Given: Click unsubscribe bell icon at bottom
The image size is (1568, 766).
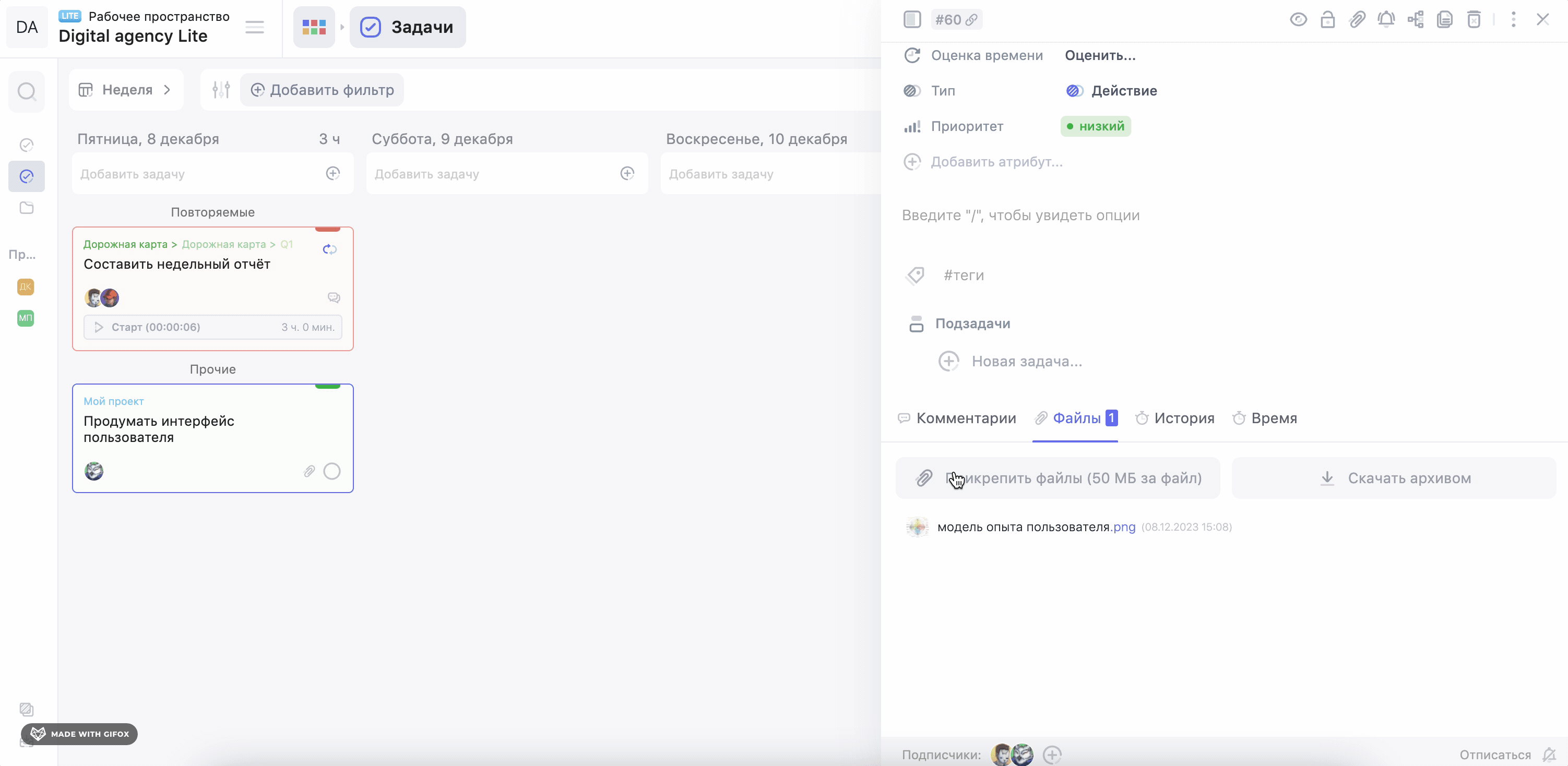Looking at the screenshot, I should [1549, 755].
